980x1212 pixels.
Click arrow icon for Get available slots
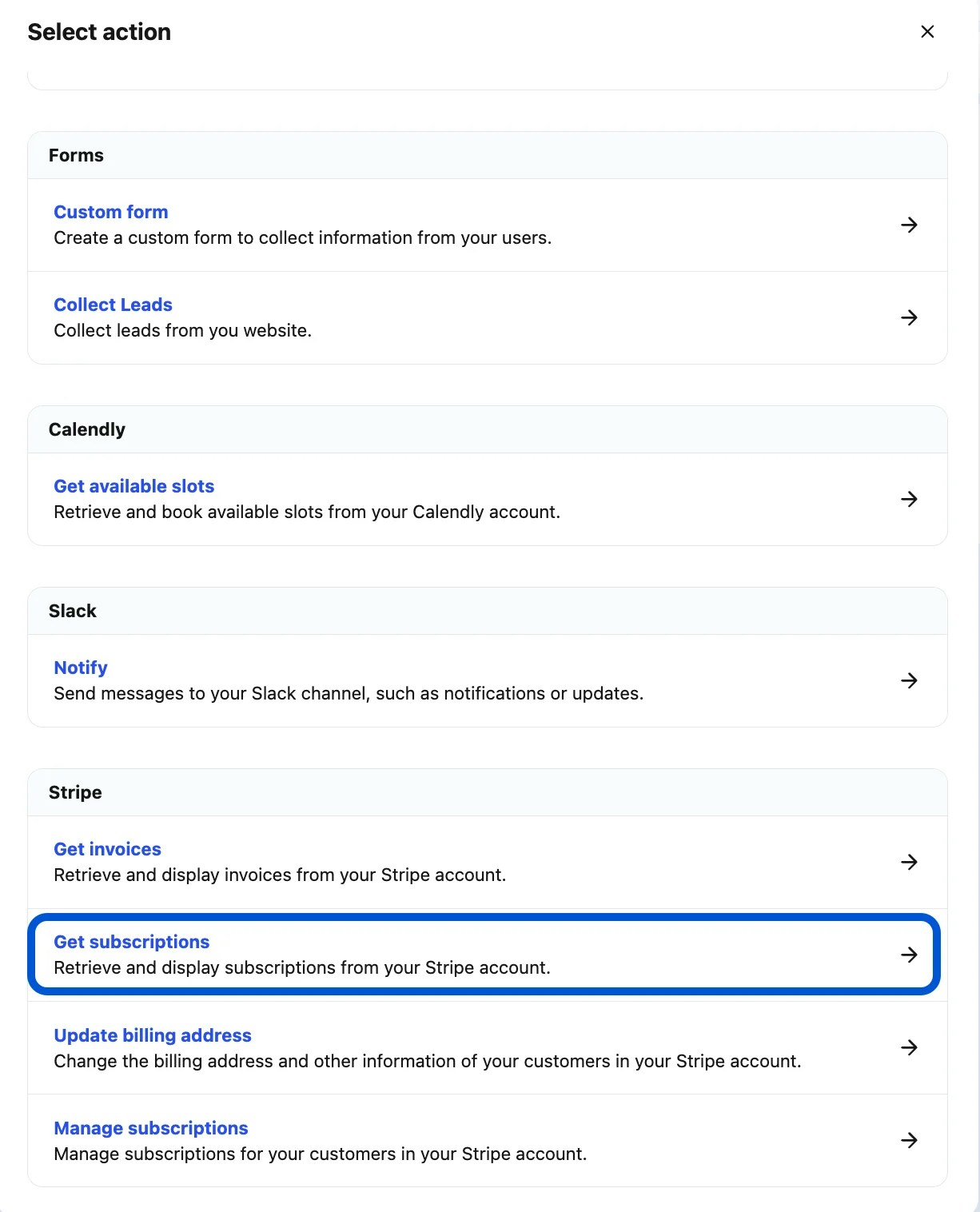point(909,499)
